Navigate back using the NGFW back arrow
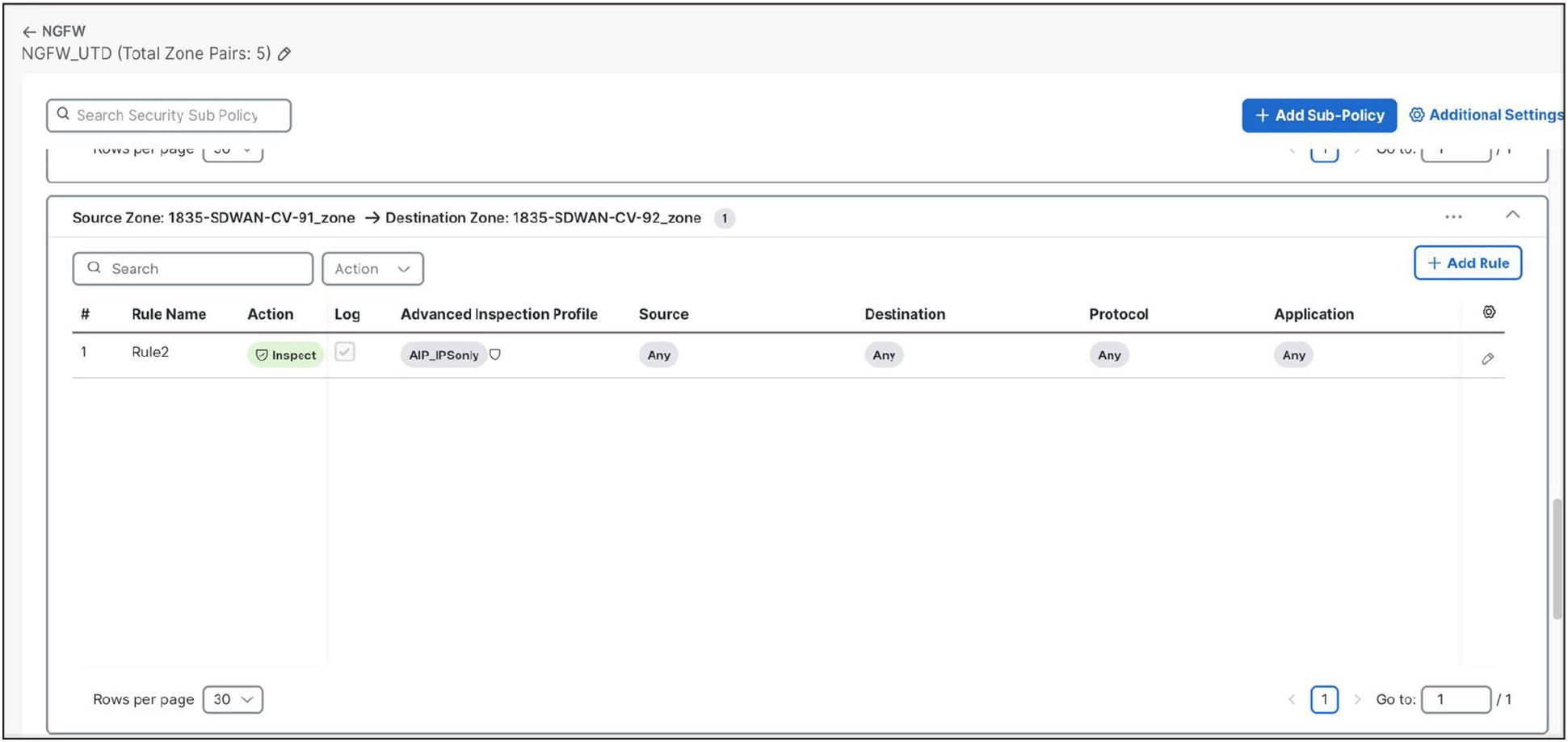Screen dimensions: 1568x742 click(31, 31)
